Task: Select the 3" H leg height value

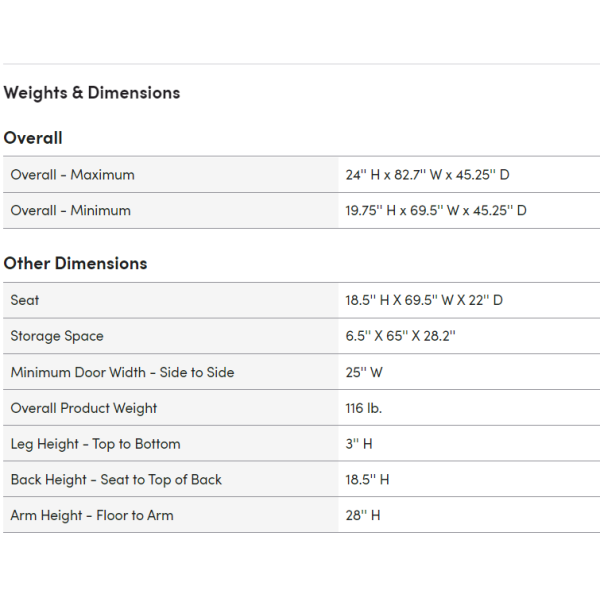Action: (359, 444)
